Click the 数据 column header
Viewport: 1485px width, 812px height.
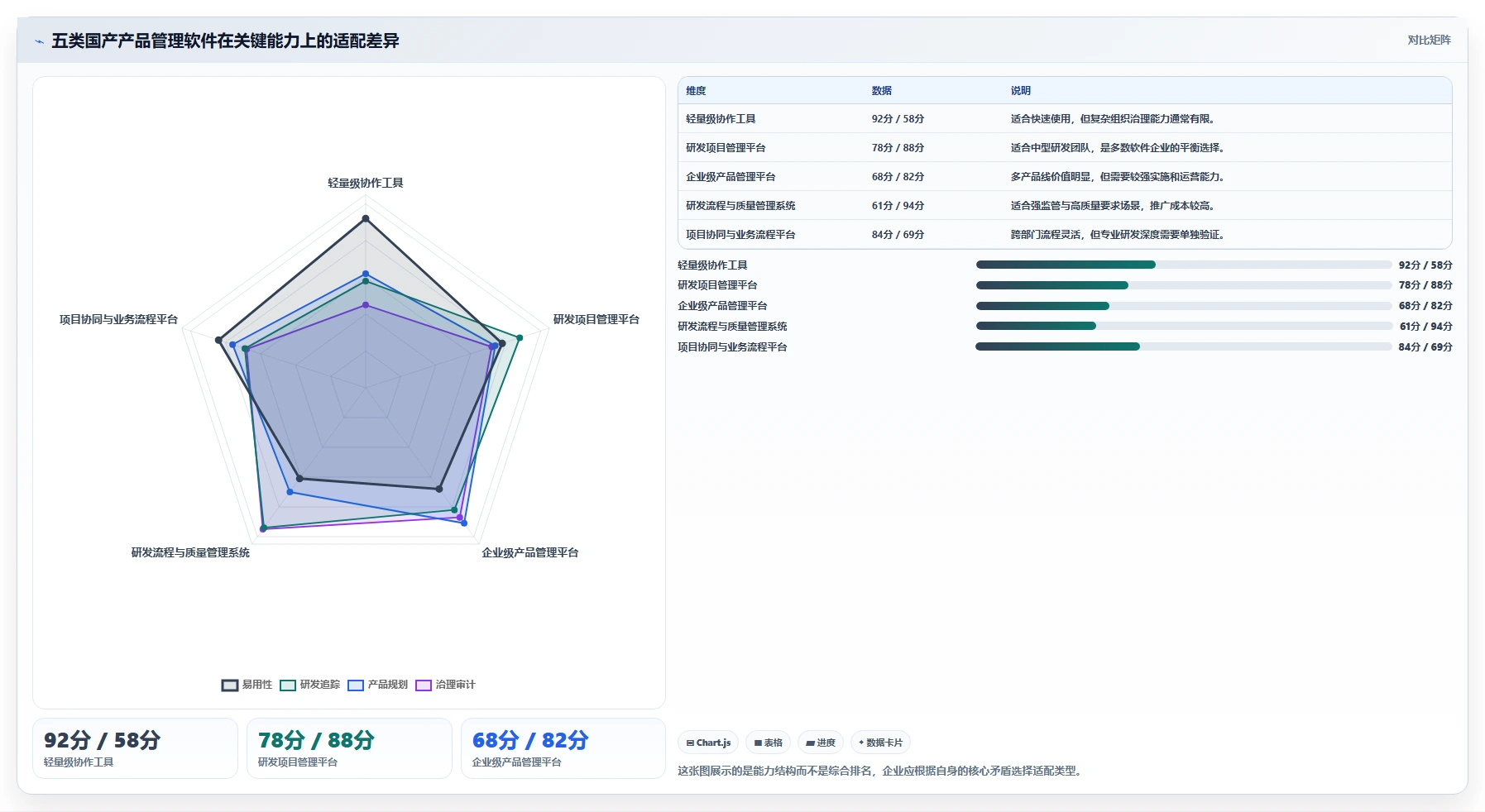[x=882, y=91]
